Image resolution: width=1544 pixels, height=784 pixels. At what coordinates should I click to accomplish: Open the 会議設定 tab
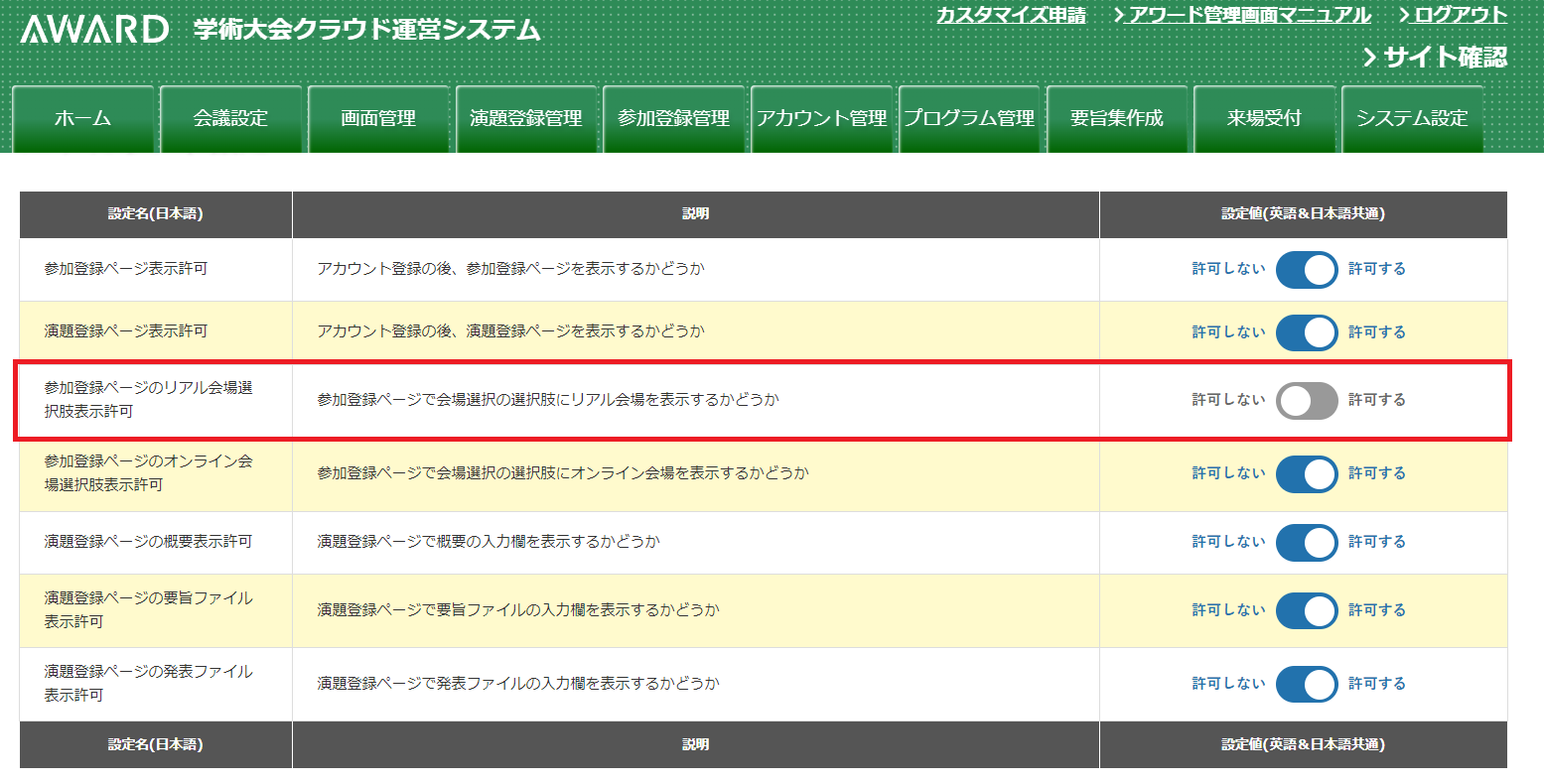230,119
